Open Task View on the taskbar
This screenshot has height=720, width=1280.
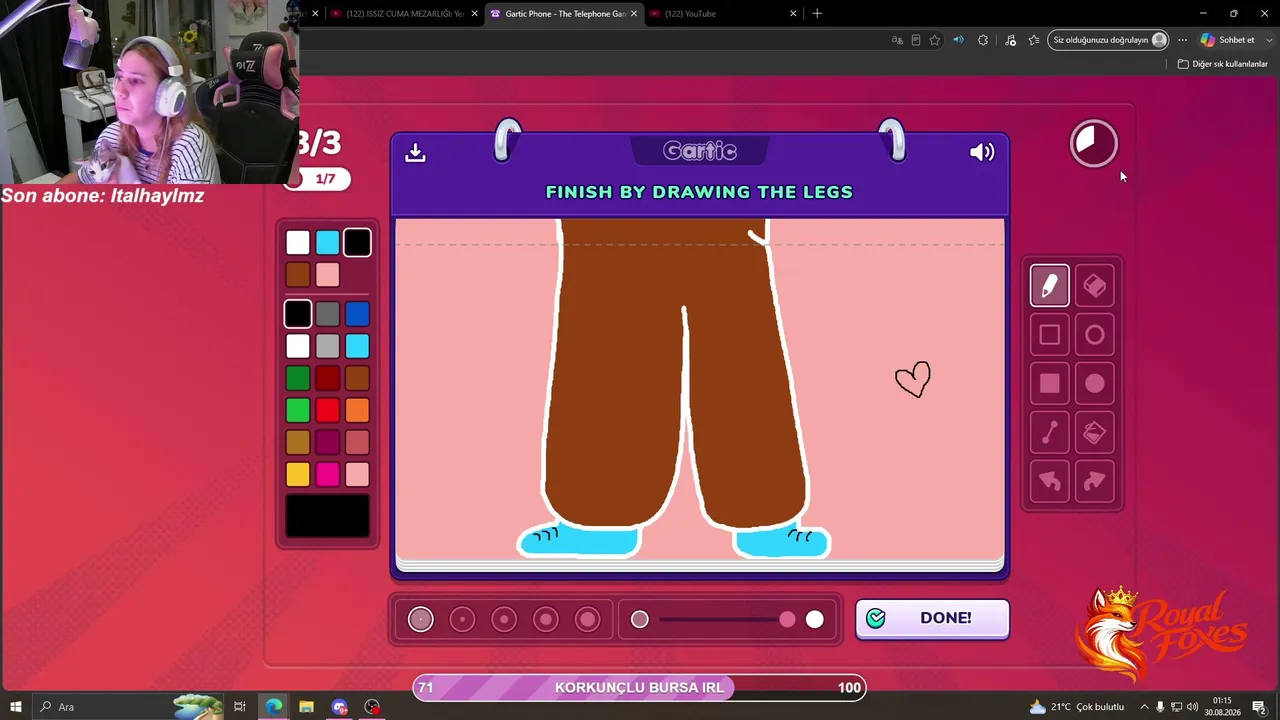240,707
